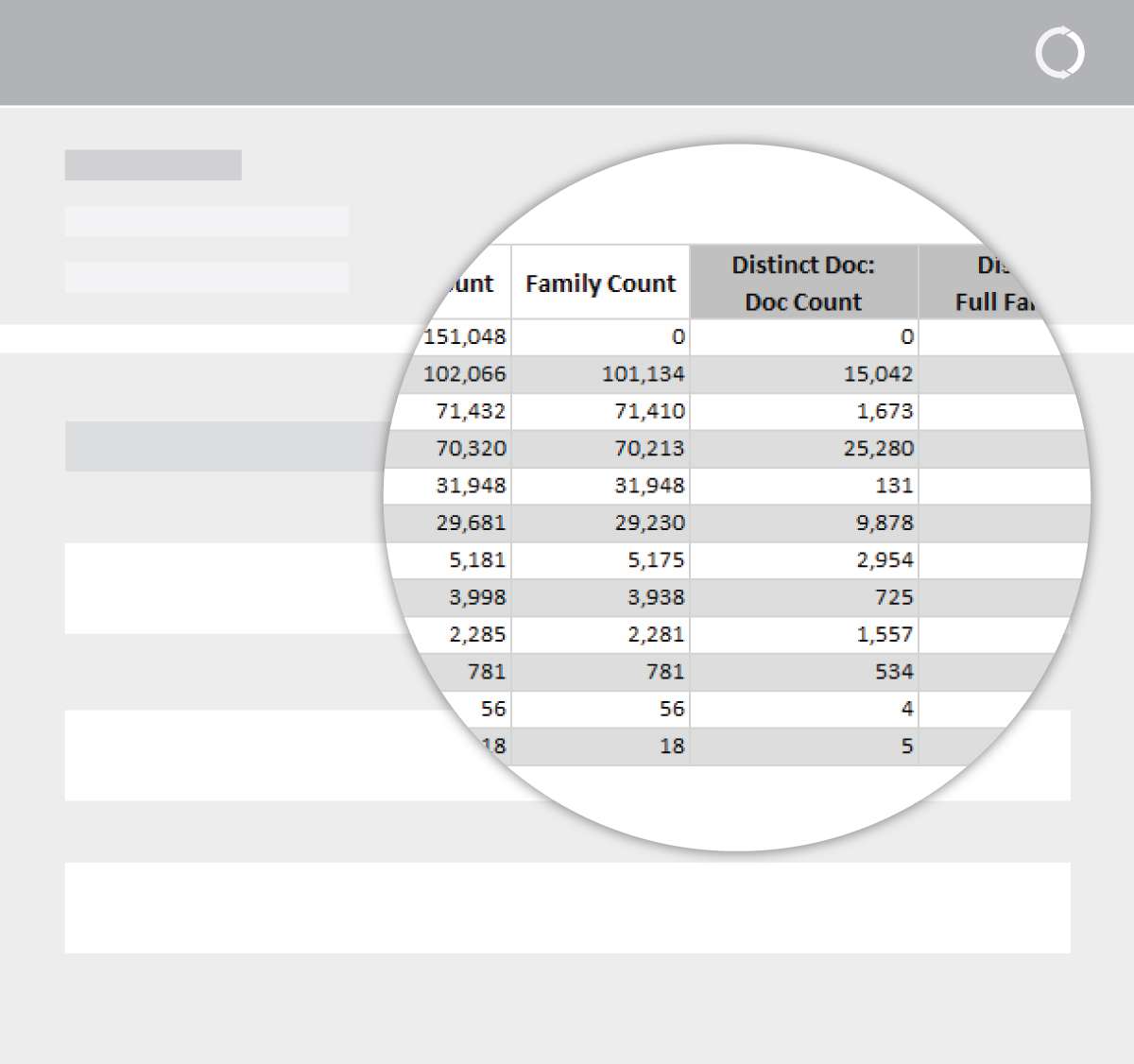Select the cell showing 102,066
The width and height of the screenshot is (1134, 1064).
(464, 374)
